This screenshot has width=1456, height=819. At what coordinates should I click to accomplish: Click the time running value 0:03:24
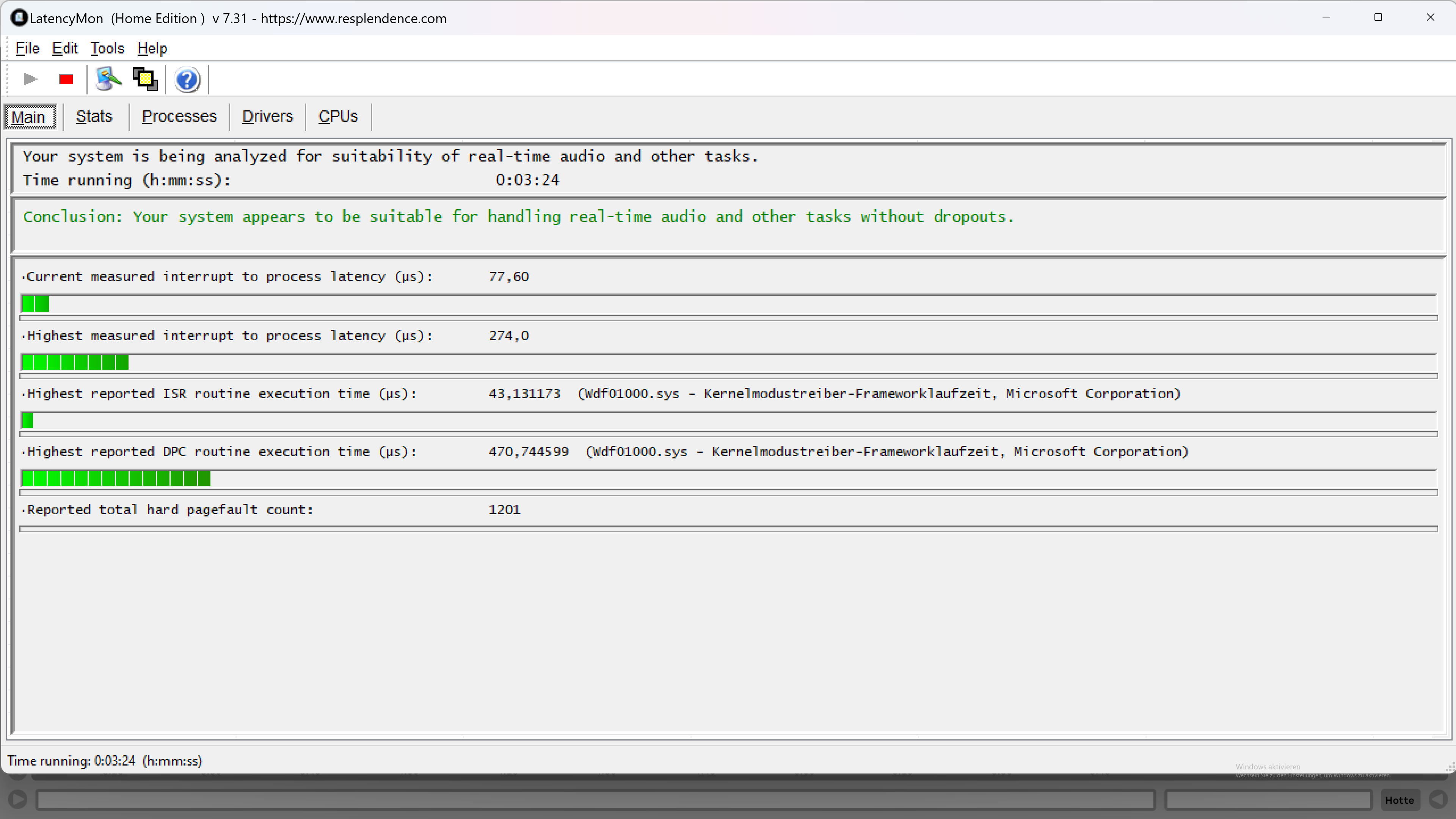point(527,180)
